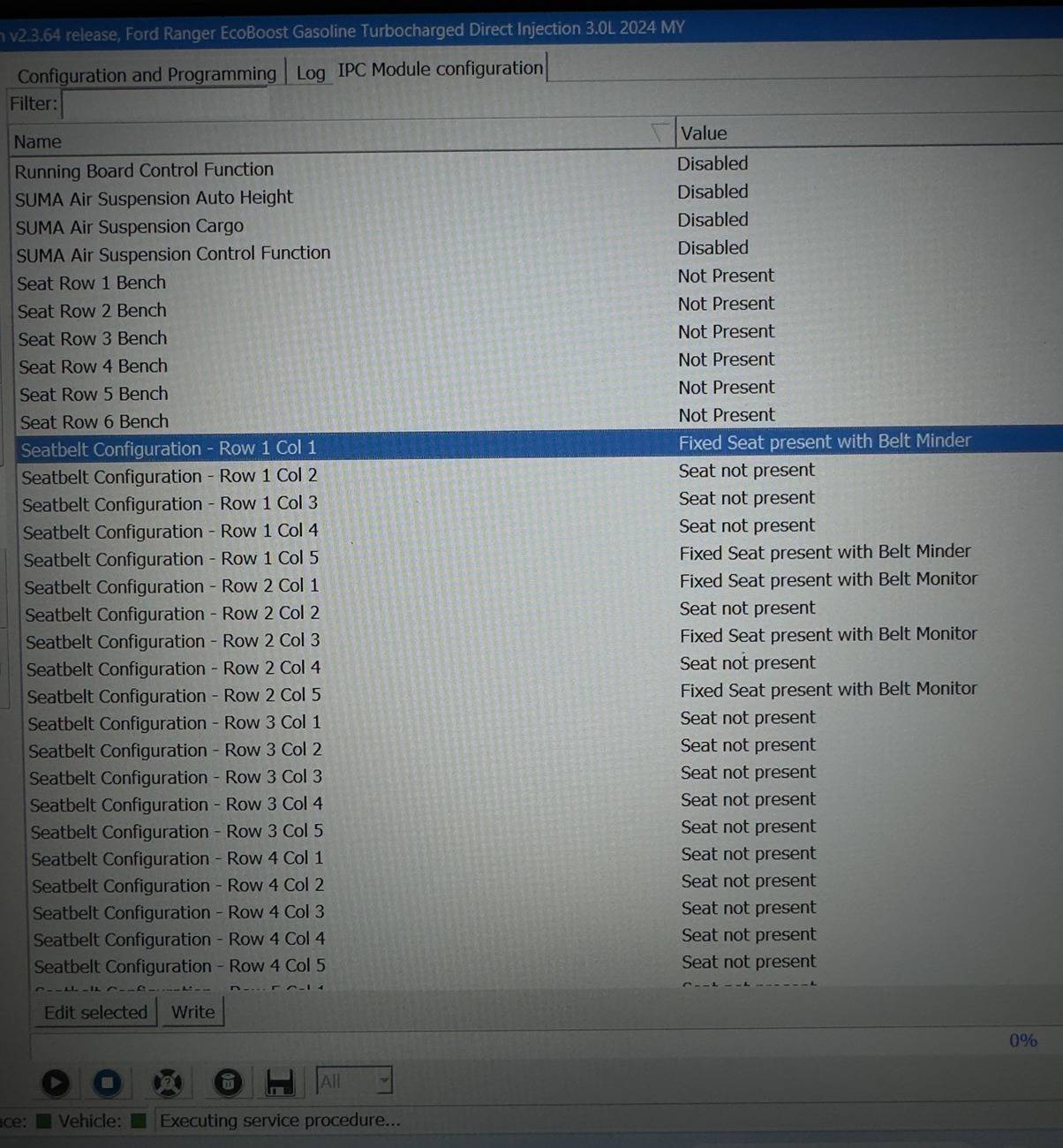
Task: Click the Name column header
Action: [341, 139]
